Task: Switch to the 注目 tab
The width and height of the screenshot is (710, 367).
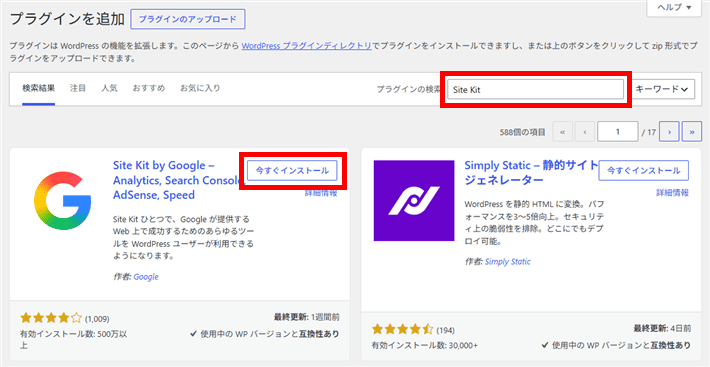Action: [x=78, y=88]
